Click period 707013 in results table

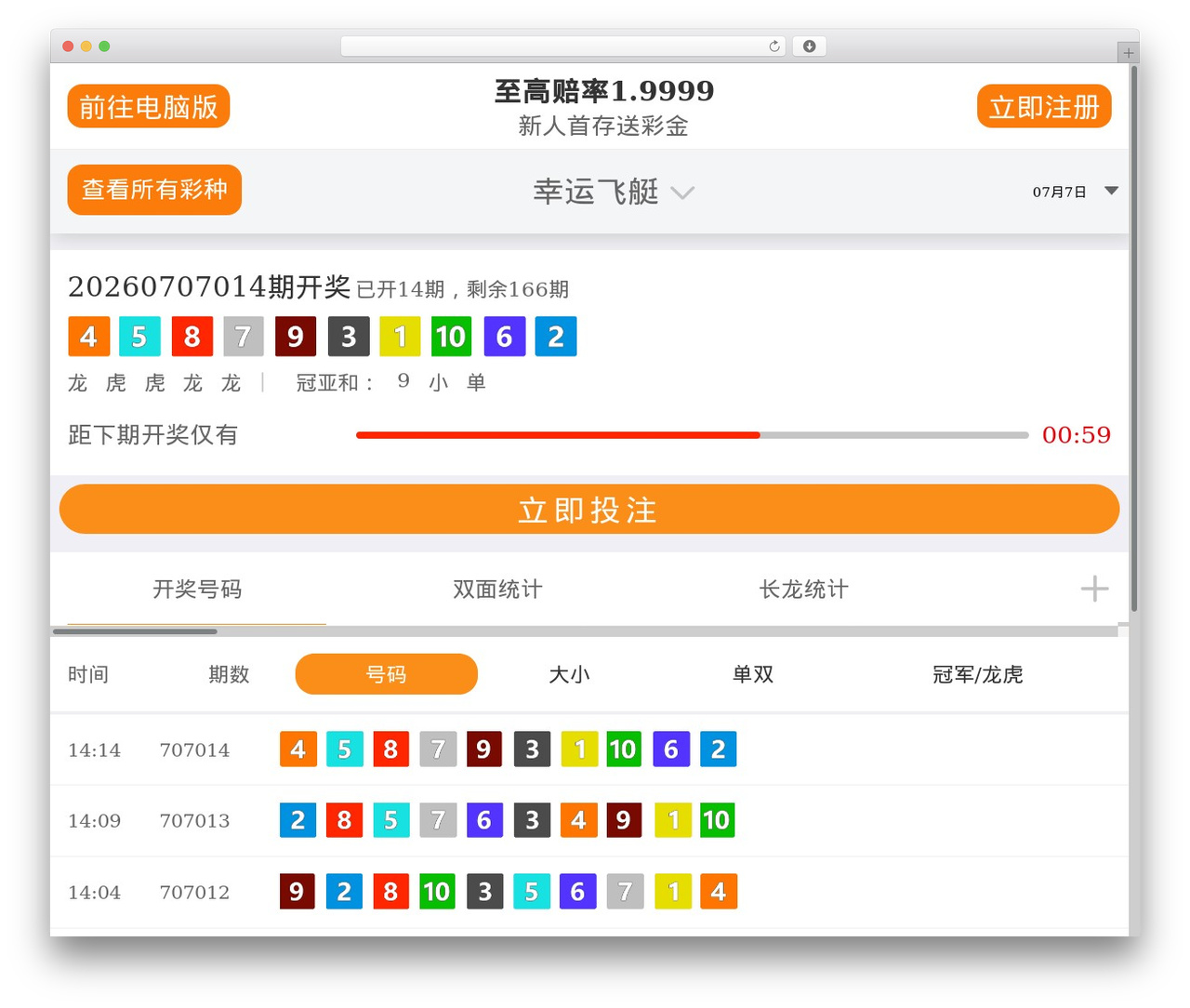194,821
